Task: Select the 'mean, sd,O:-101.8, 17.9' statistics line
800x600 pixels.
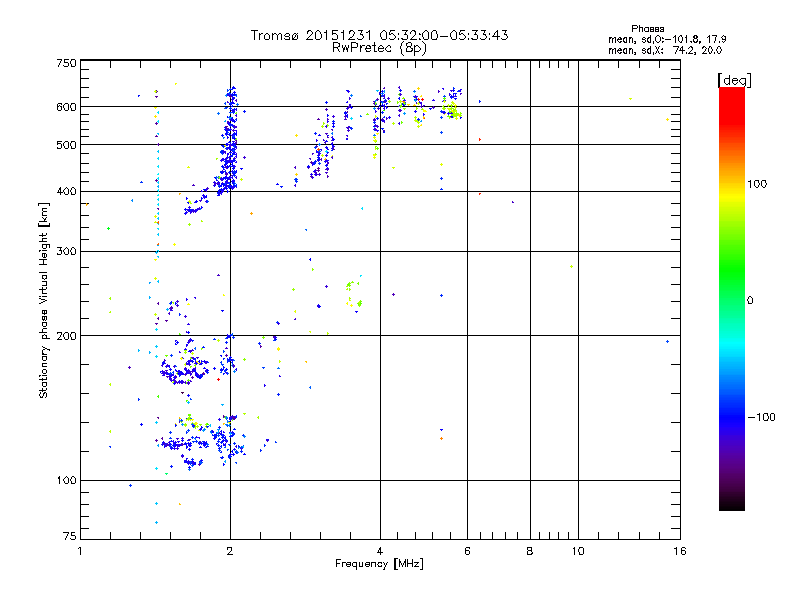Action: 667,39
